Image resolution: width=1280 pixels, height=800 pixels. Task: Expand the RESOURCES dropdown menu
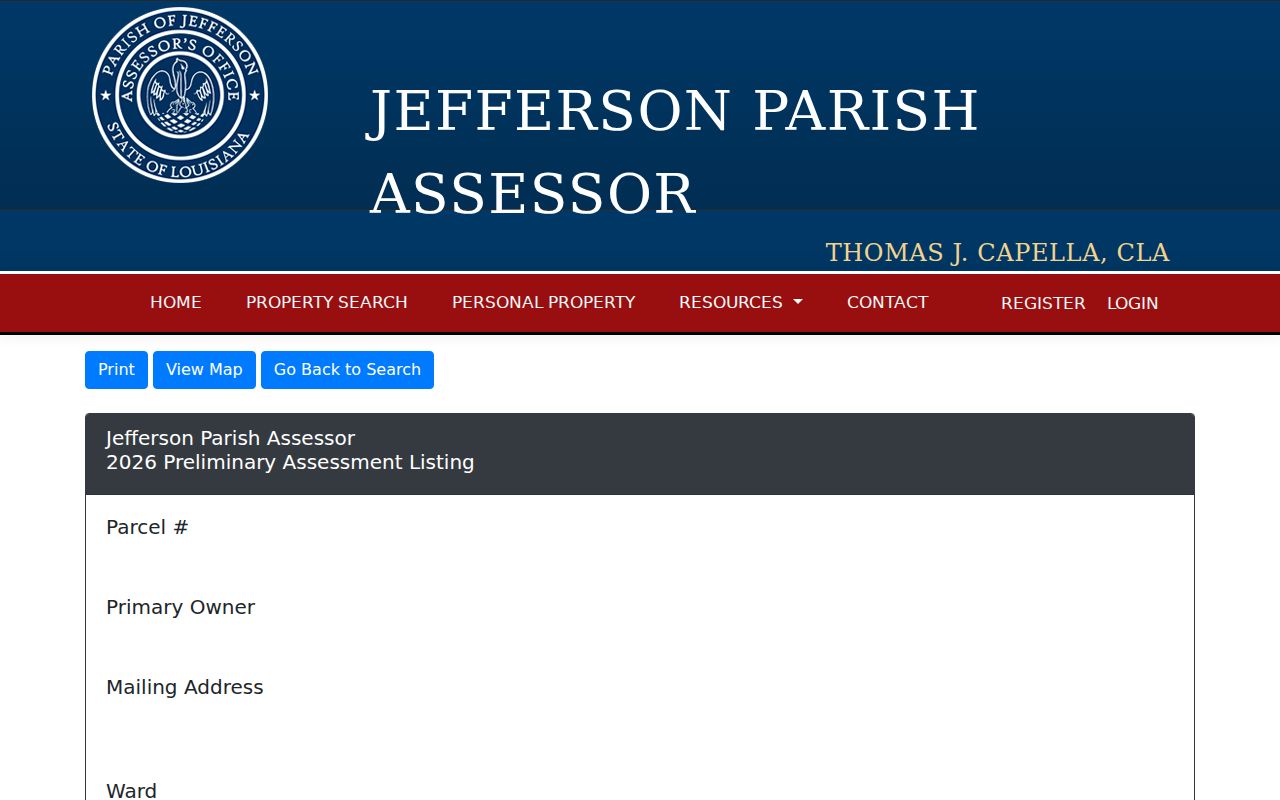tap(741, 302)
